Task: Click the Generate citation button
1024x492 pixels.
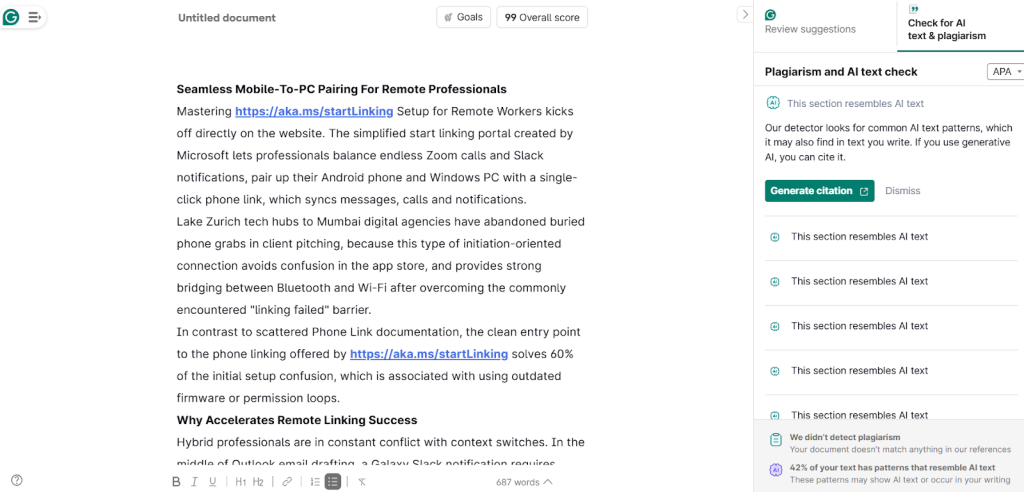Action: pyautogui.click(x=819, y=191)
